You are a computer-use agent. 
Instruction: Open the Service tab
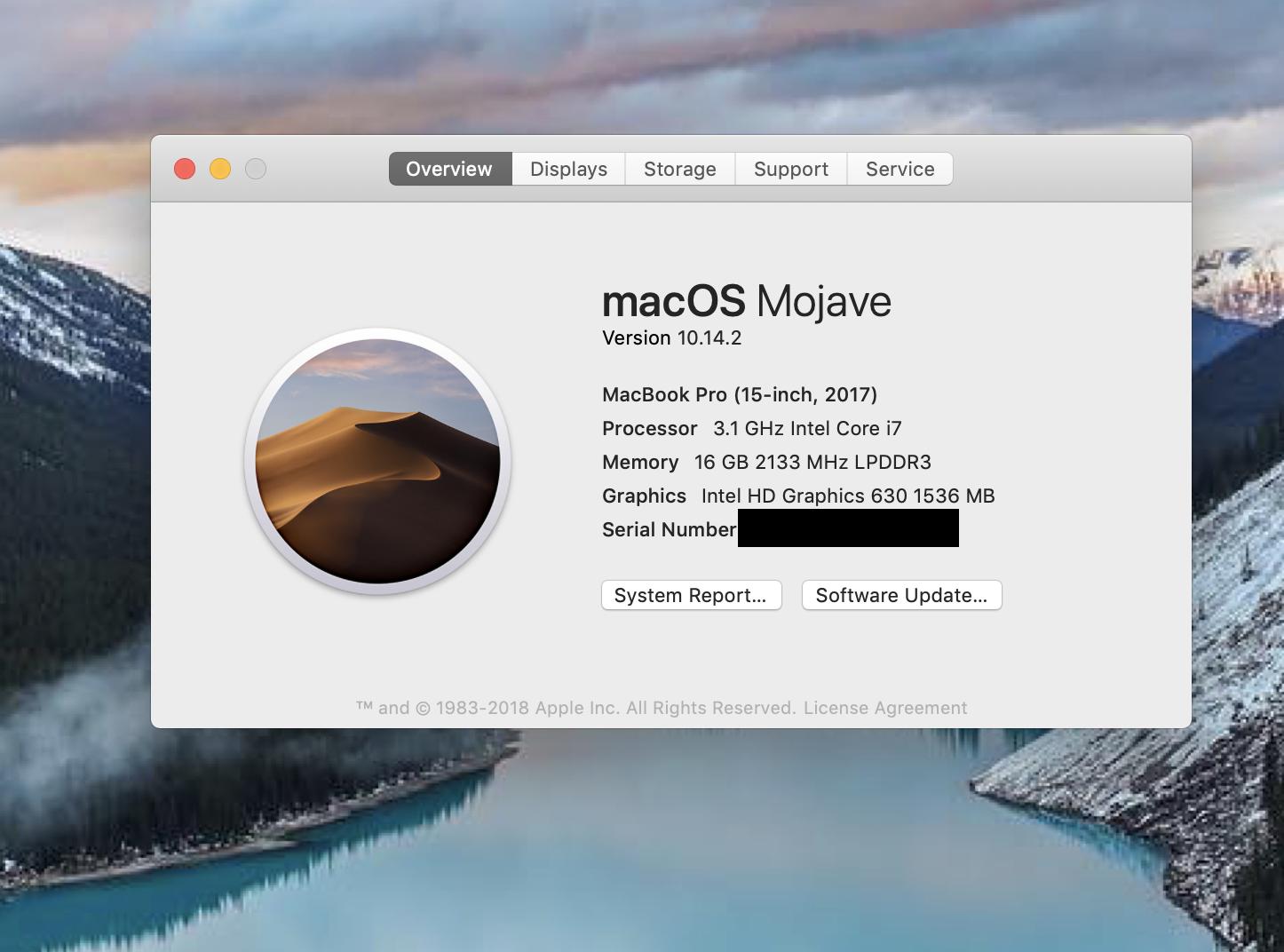click(900, 169)
